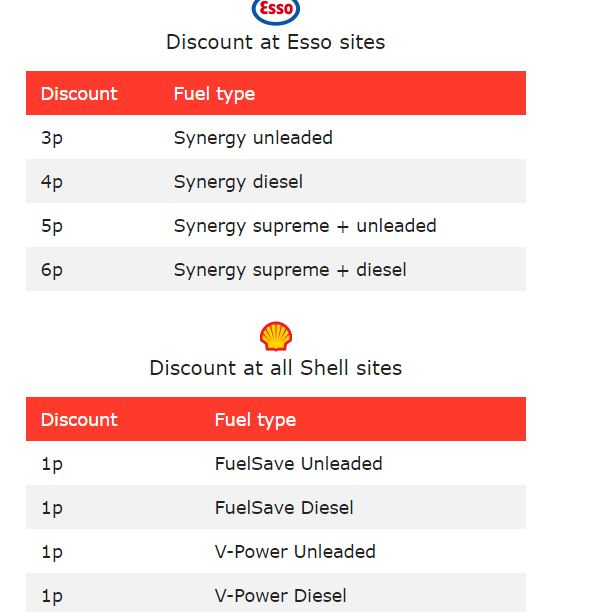Image resolution: width=604 pixels, height=612 pixels.
Task: Click the Shell table Discount column header
Action: pos(79,420)
